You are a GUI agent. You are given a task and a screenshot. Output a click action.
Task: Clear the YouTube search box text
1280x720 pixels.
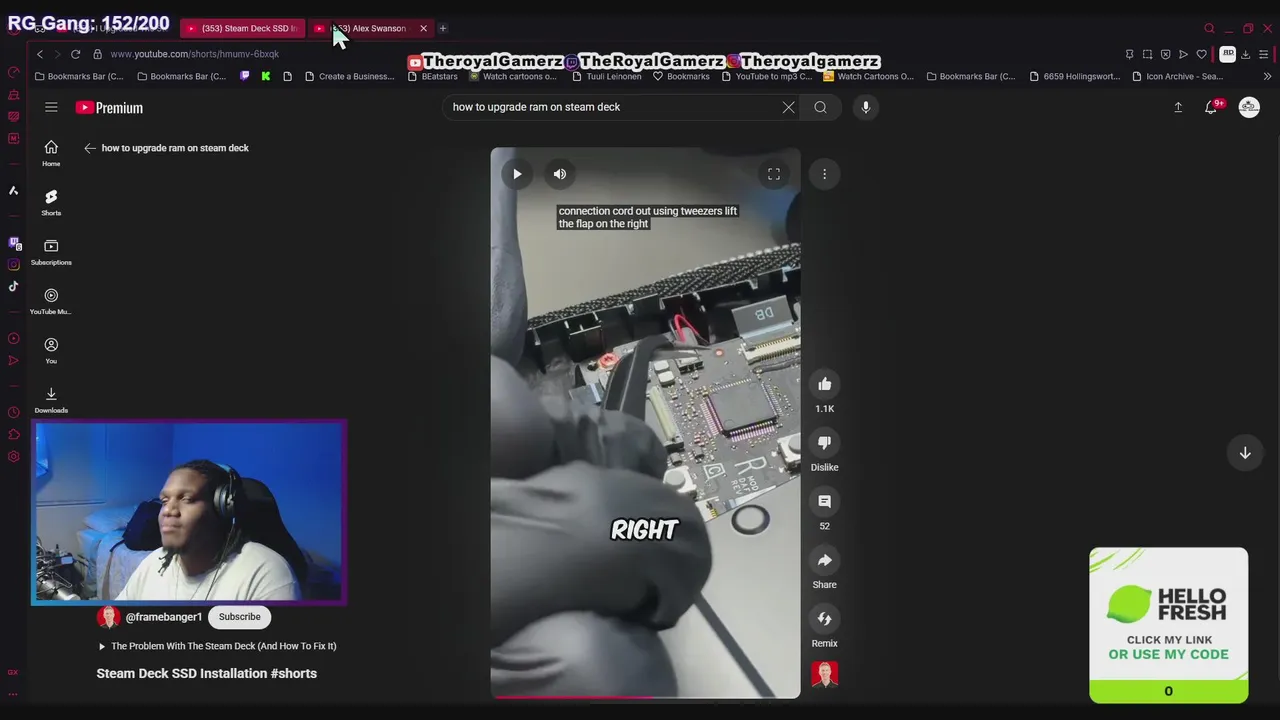[x=788, y=107]
